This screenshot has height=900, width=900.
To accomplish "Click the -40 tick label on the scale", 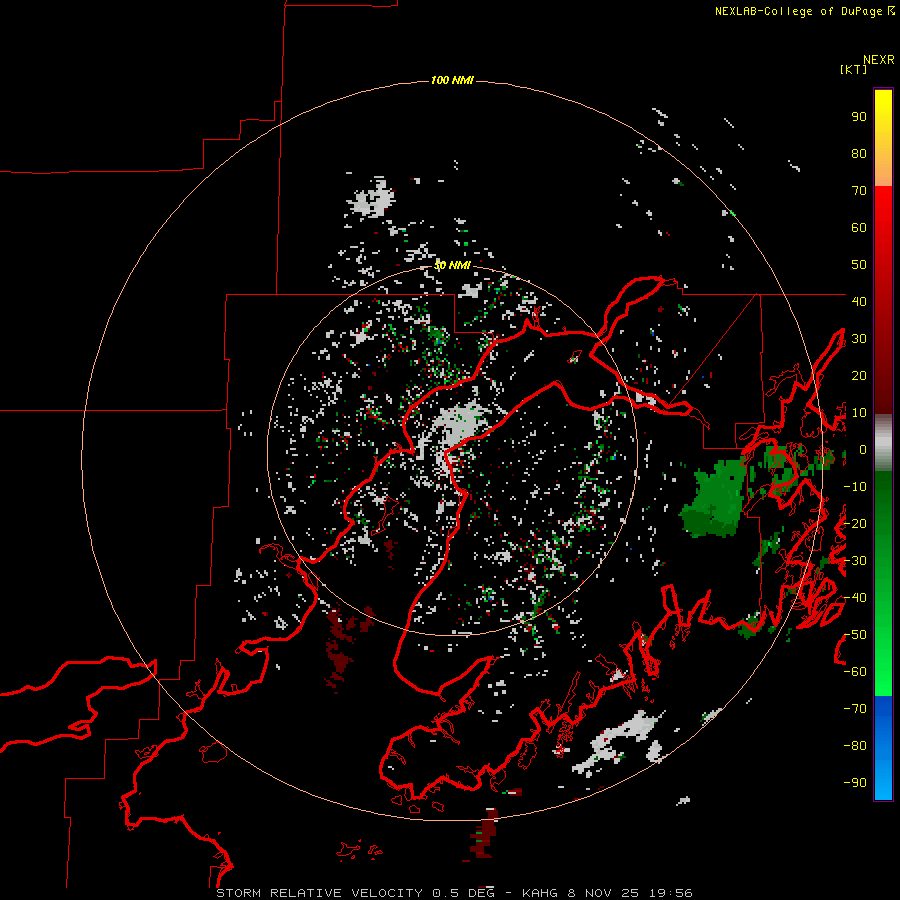I will coord(855,598).
